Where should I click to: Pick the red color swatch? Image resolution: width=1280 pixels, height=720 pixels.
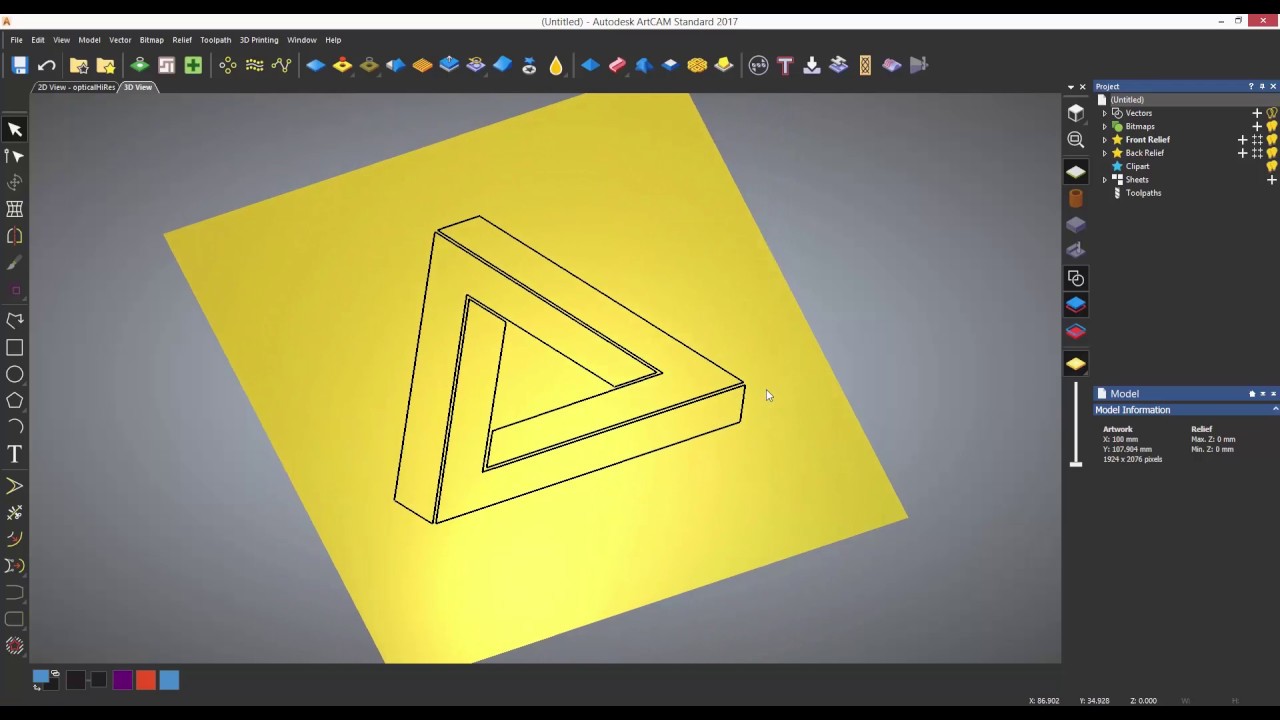click(x=146, y=680)
